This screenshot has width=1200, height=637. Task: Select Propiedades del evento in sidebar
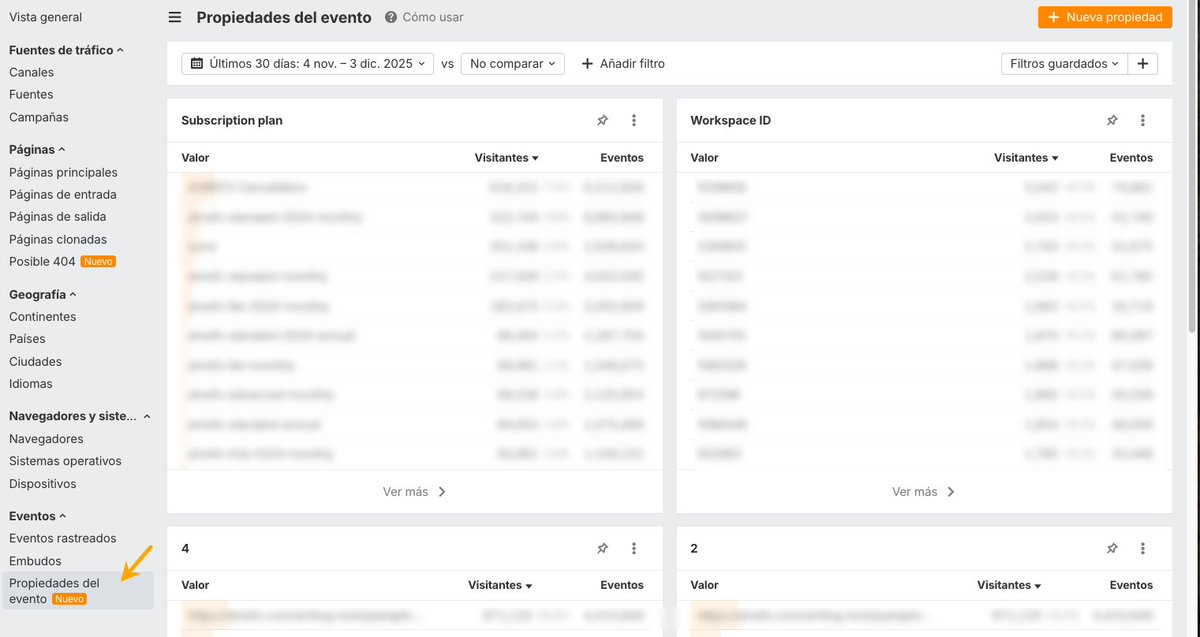pyautogui.click(x=77, y=591)
